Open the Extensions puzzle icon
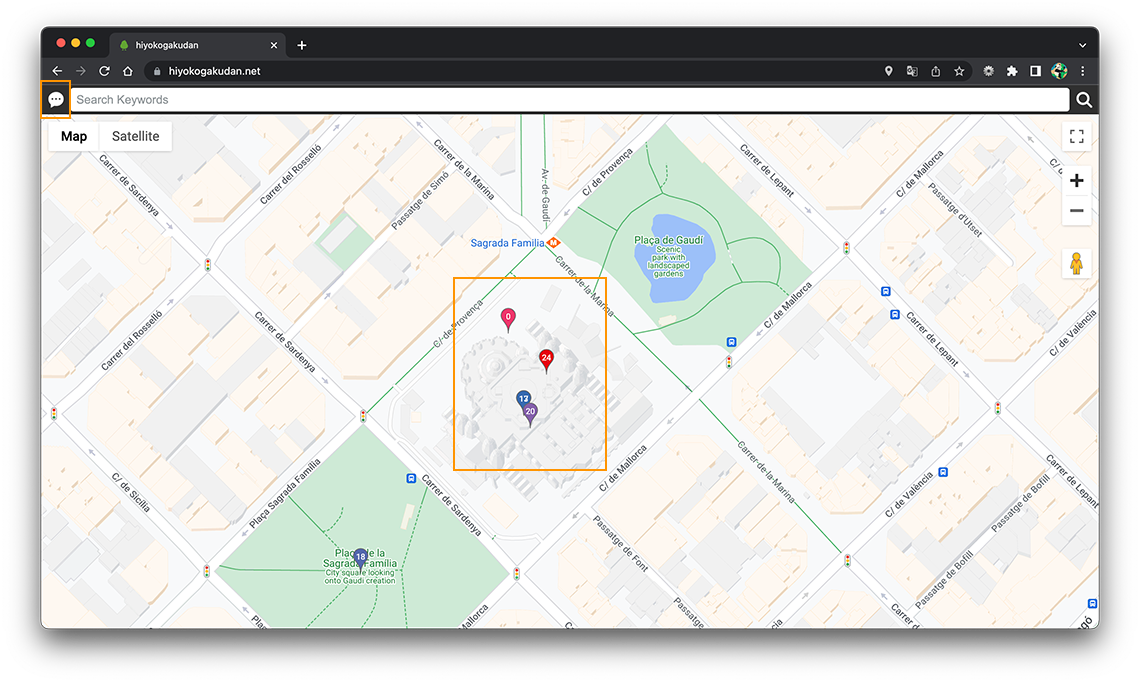Image resolution: width=1140 pixels, height=683 pixels. (x=1012, y=71)
